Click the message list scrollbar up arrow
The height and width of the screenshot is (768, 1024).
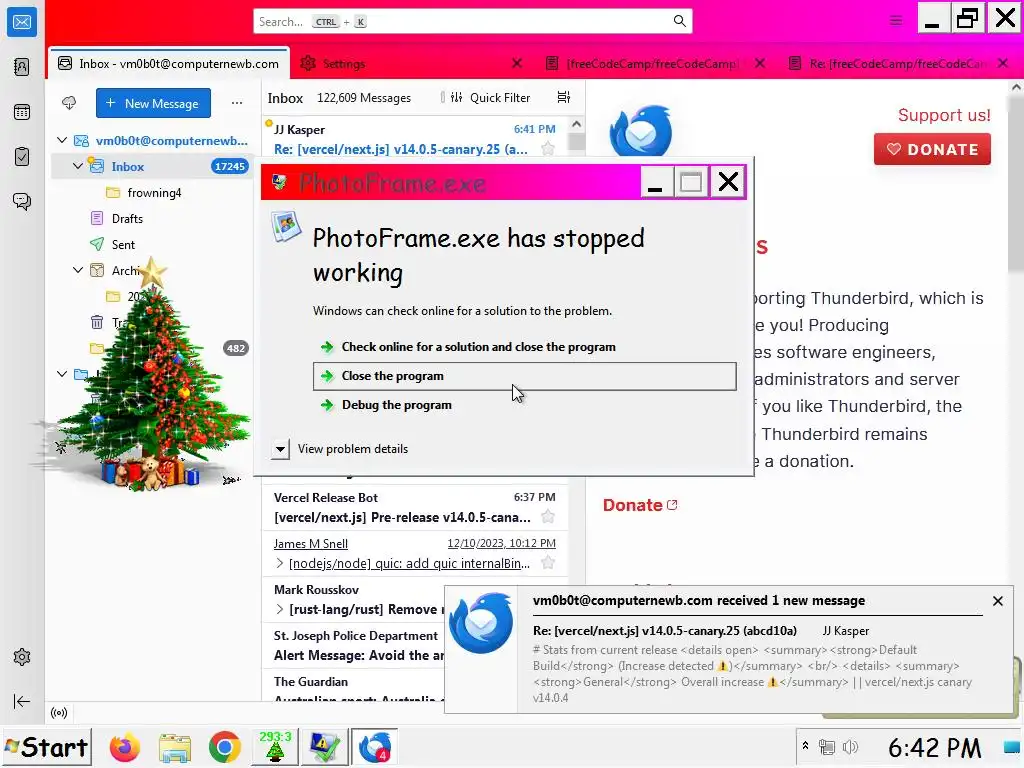click(576, 124)
